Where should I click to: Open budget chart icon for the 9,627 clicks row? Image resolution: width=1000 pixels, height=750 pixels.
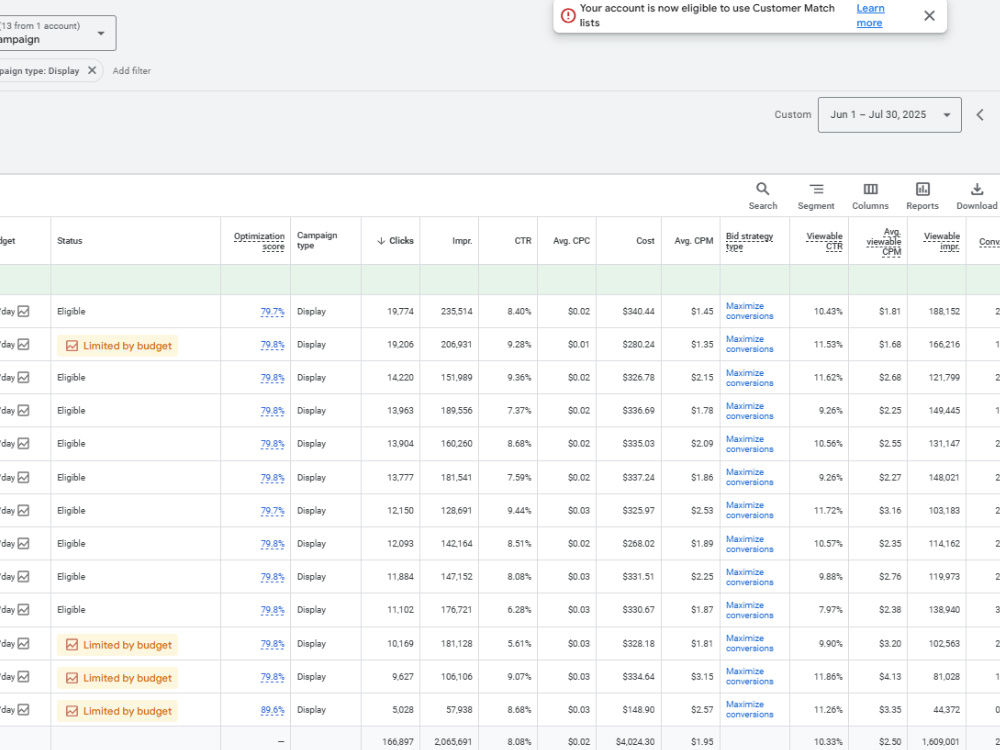click(x=24, y=677)
